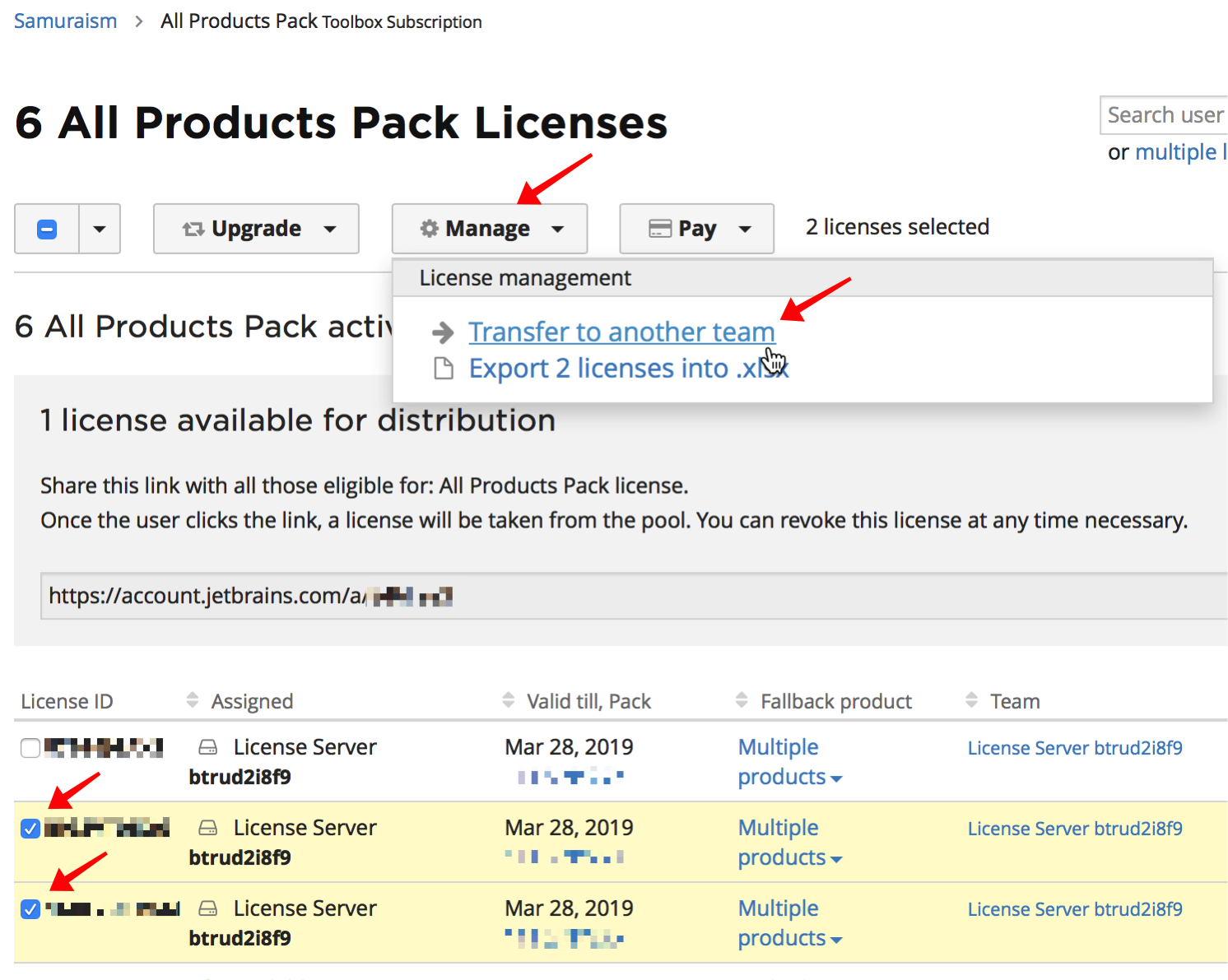Click Mar 28, 2019 date in first row
1228x980 pixels.
tap(569, 747)
